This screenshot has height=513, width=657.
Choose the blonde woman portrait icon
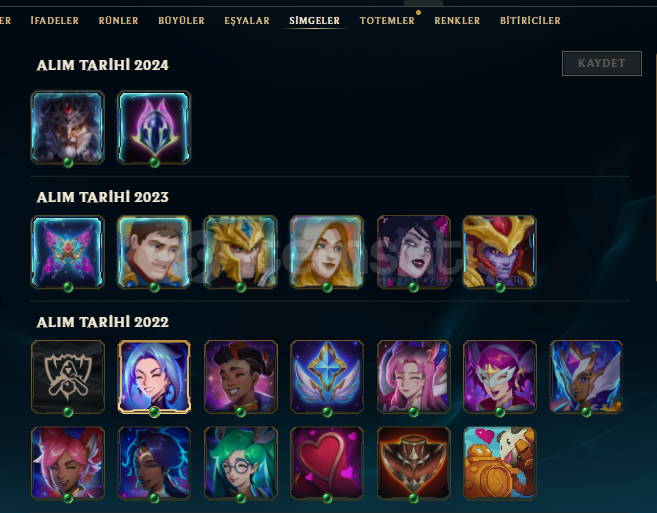[x=327, y=252]
